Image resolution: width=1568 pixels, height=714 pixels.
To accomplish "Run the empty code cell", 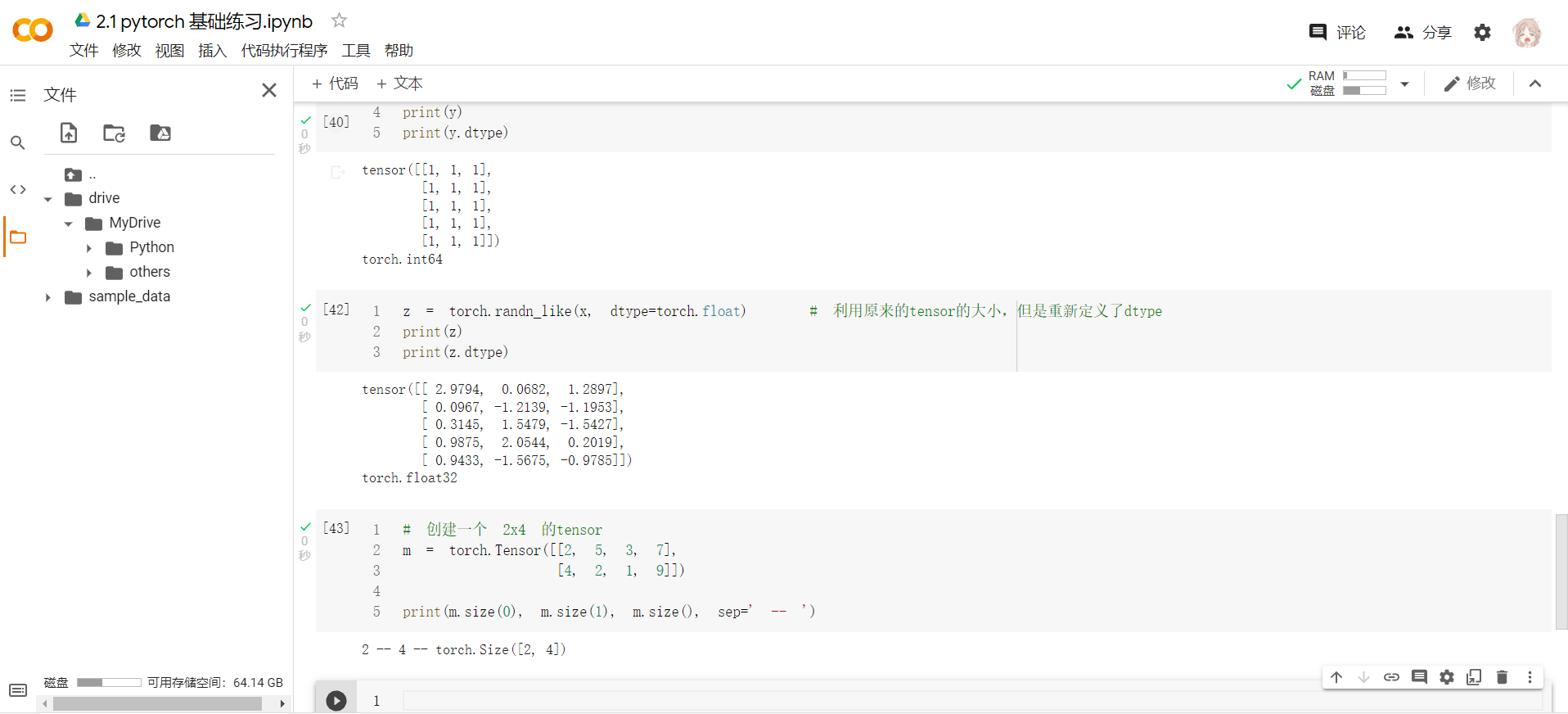I will (336, 700).
